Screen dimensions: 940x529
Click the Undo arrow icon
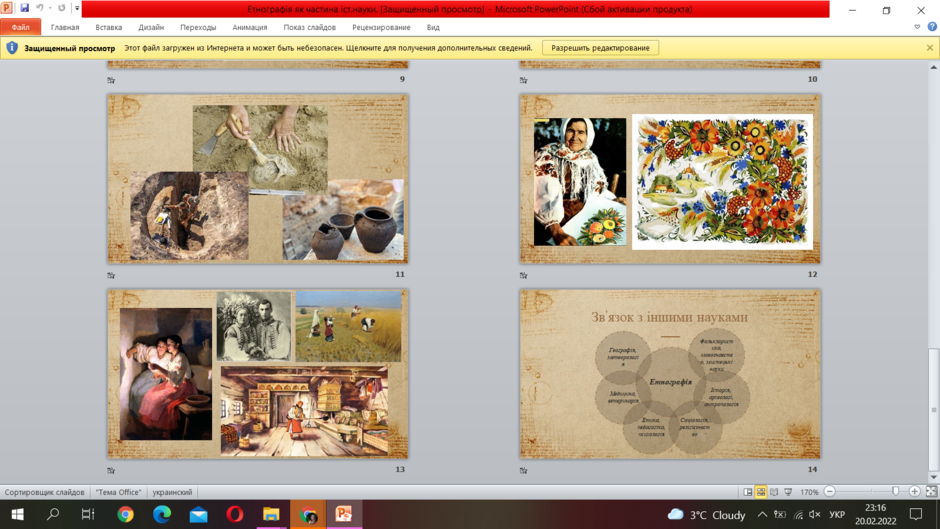click(x=40, y=8)
